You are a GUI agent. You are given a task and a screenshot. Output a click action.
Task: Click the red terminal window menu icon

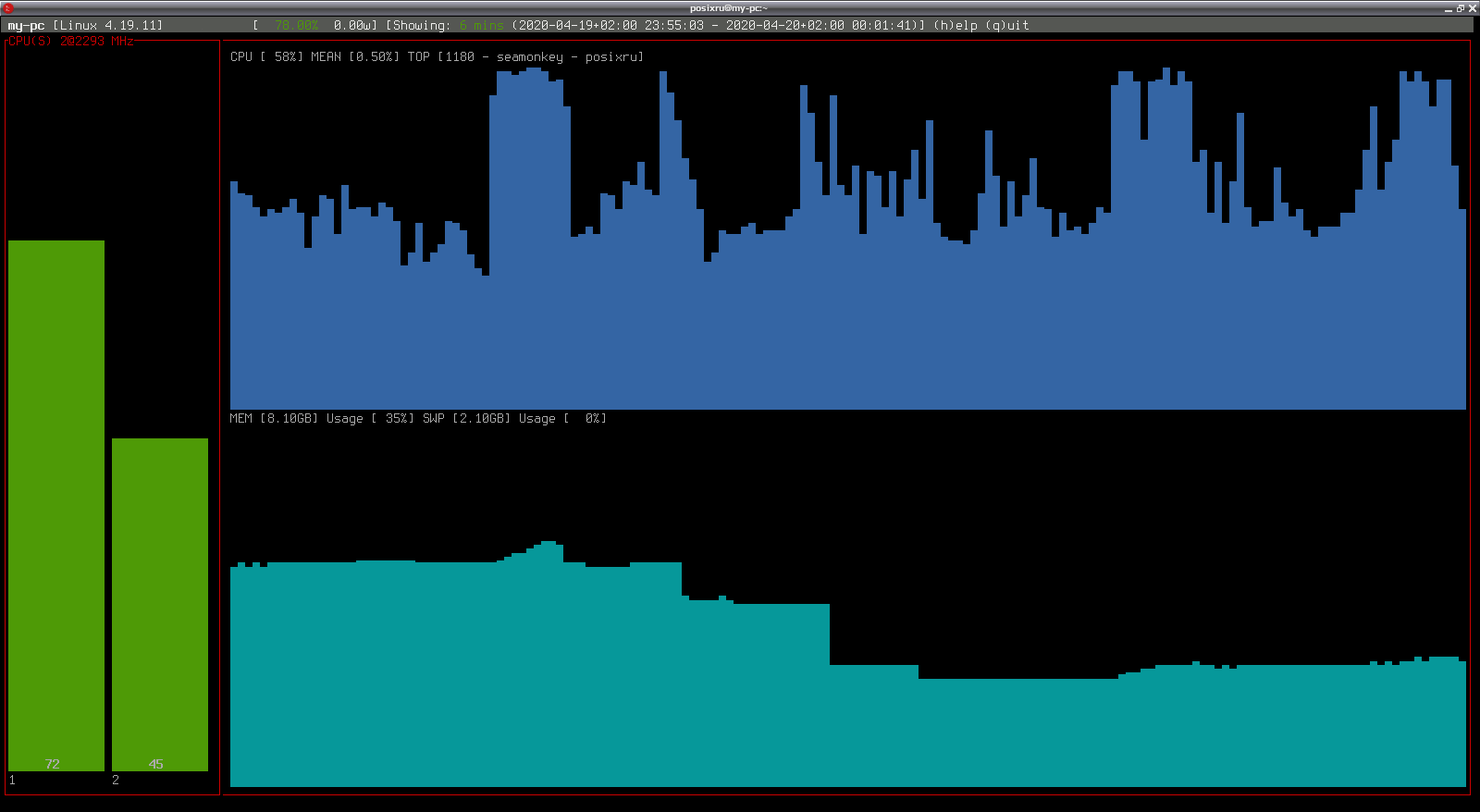click(x=7, y=7)
